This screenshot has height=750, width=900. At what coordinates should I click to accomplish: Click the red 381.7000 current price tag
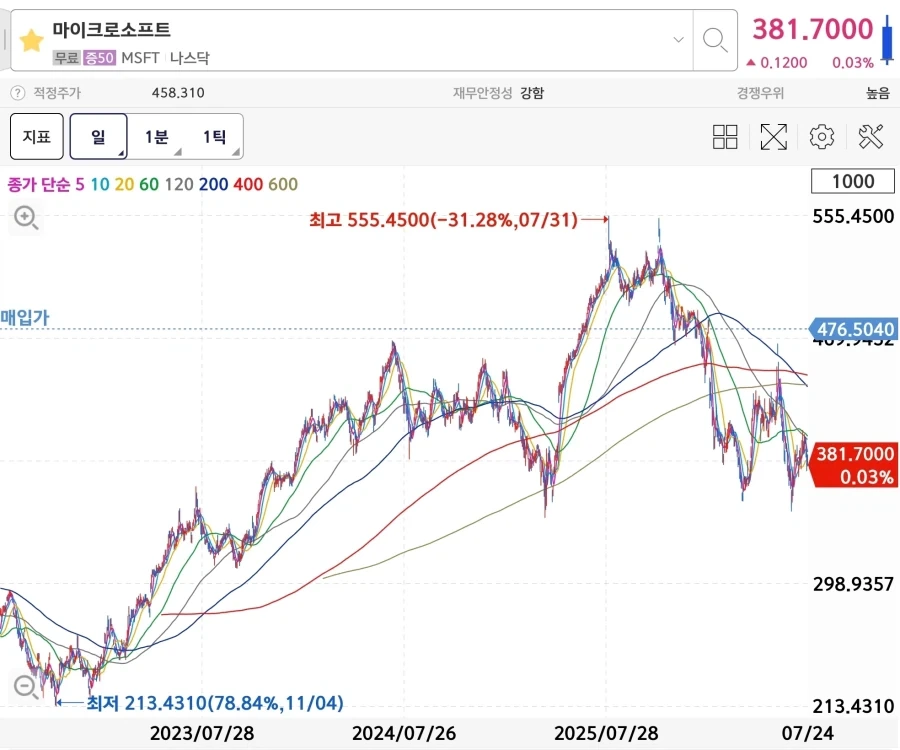click(x=855, y=465)
